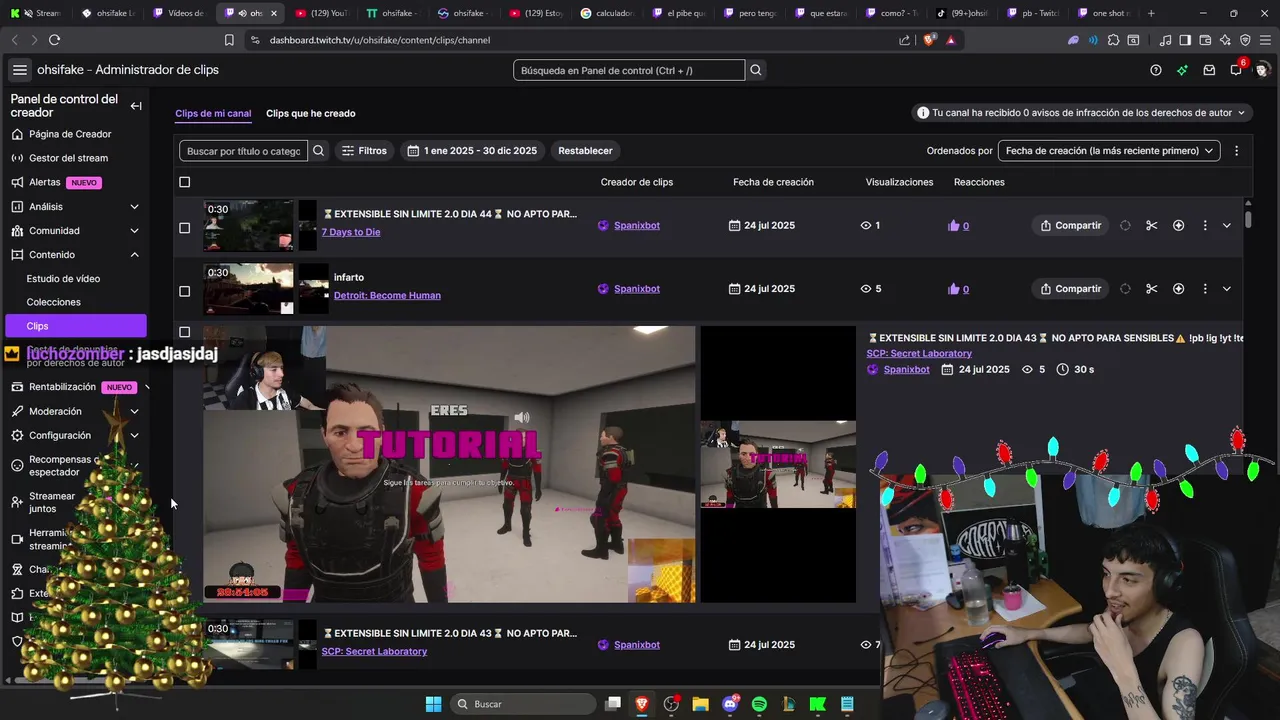Click the Restablecer button
The height and width of the screenshot is (720, 1280).
tap(585, 151)
